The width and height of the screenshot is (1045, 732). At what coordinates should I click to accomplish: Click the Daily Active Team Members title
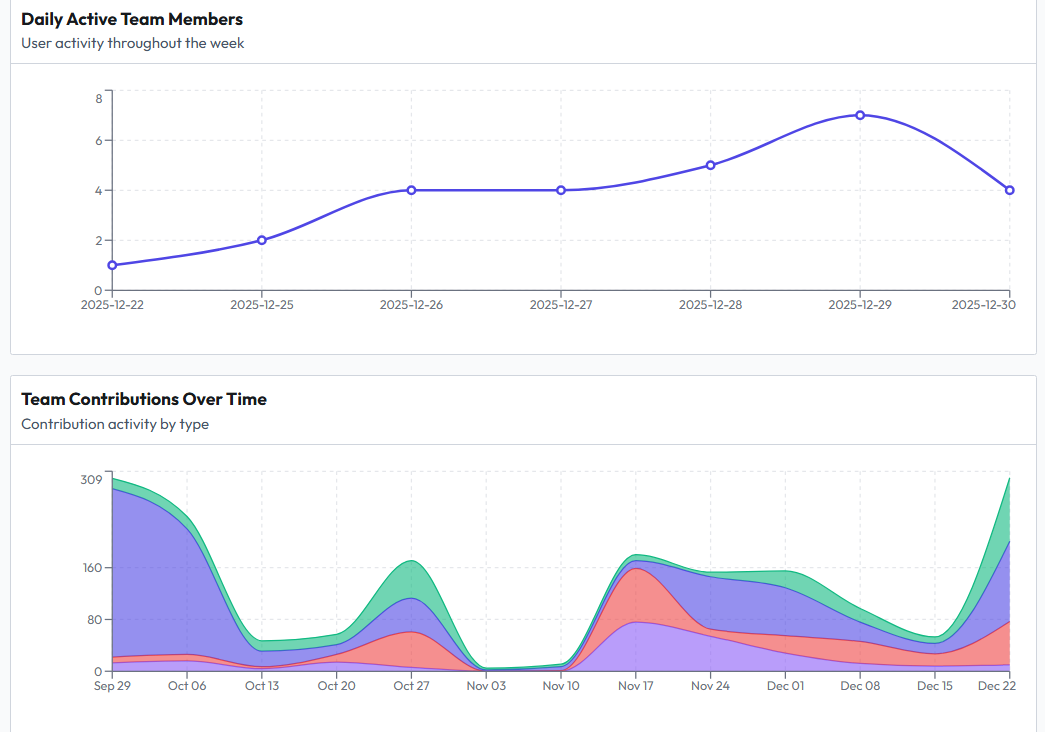[131, 19]
